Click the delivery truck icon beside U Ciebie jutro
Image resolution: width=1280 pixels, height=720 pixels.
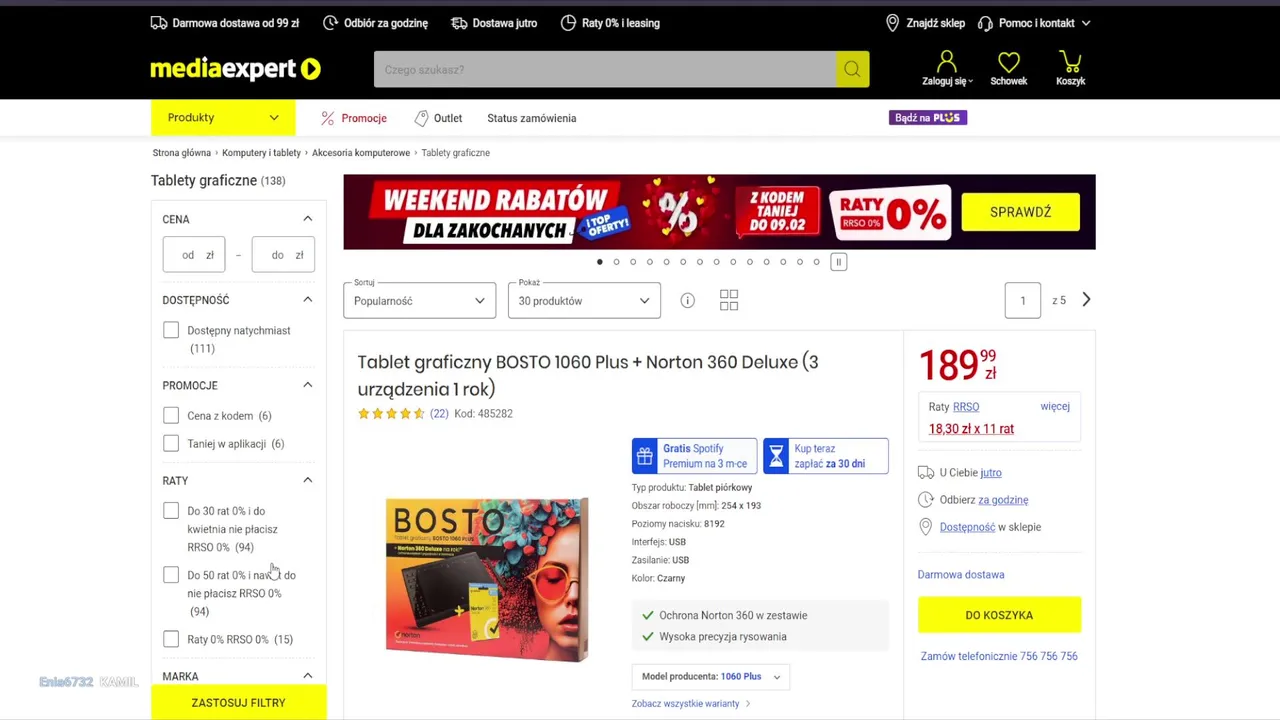pos(926,473)
